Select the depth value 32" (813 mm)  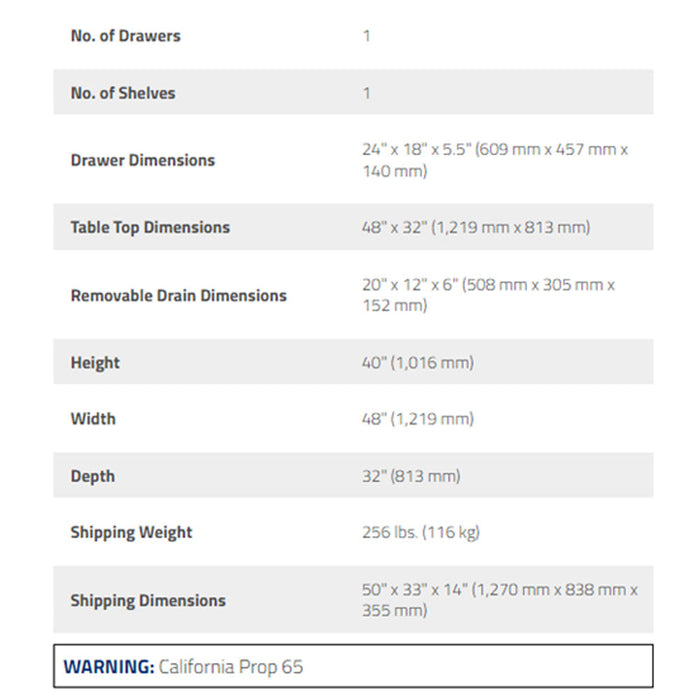click(x=411, y=476)
